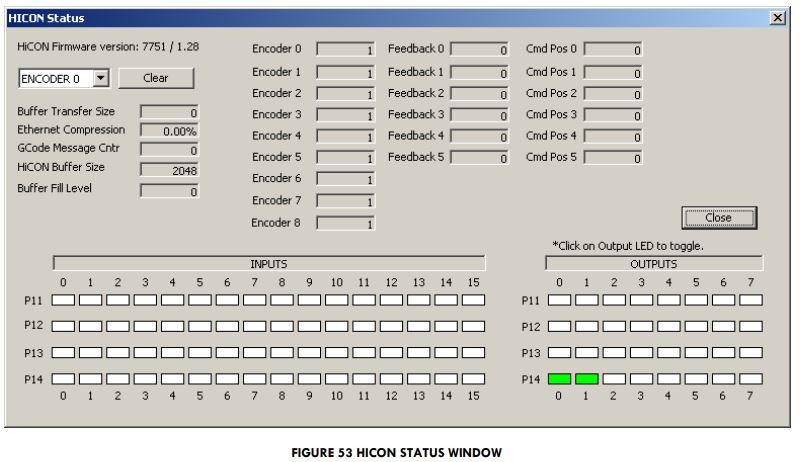800x462 pixels.
Task: Toggle output LED P11 bit 5
Action: click(x=696, y=299)
